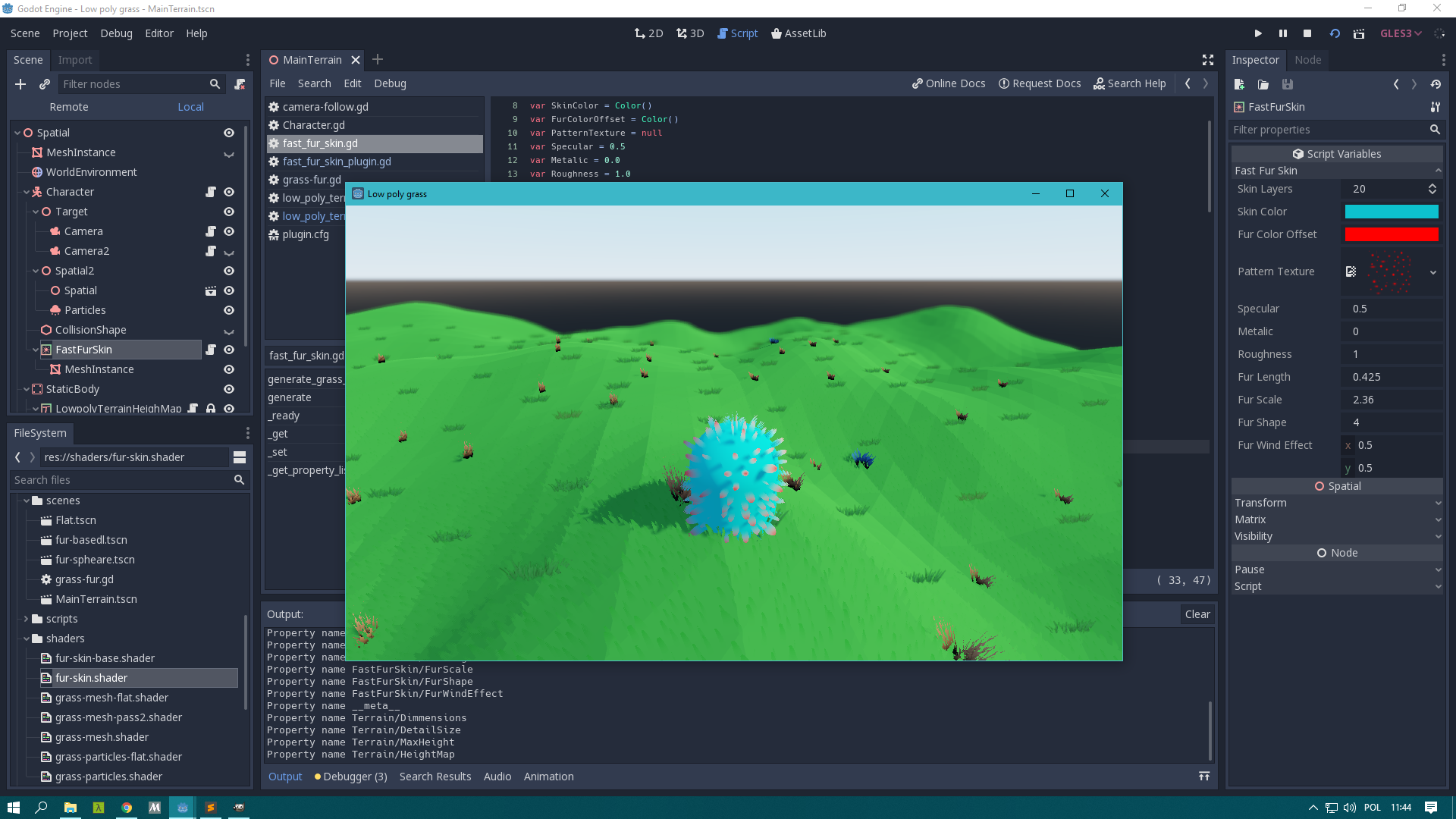
Task: Clear the Output log
Action: pos(1197,614)
